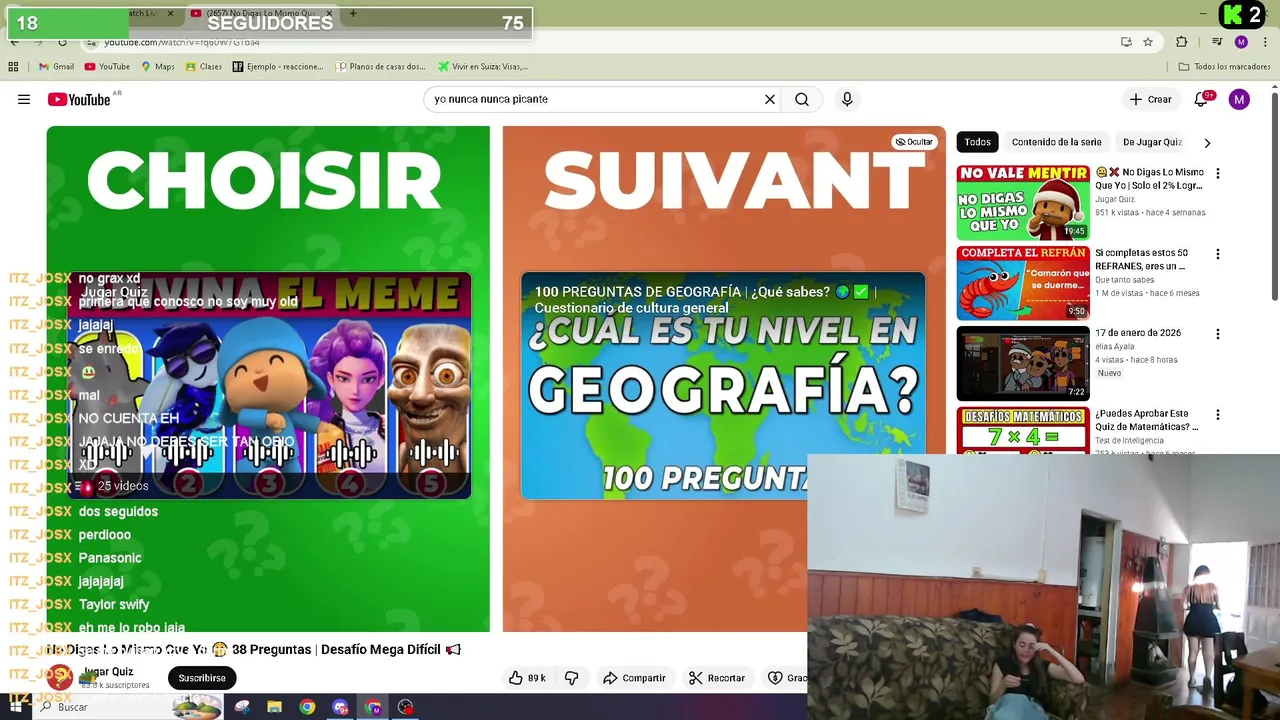1280x720 pixels.
Task: Go back in the browser
Action: pos(14,42)
